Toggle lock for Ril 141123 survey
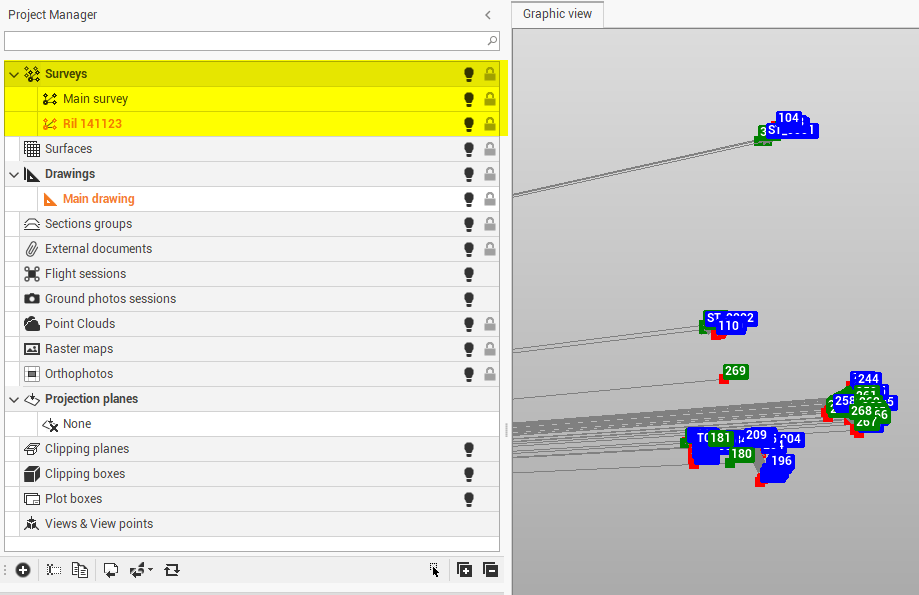Viewport: 919px width, 595px height. tap(490, 124)
